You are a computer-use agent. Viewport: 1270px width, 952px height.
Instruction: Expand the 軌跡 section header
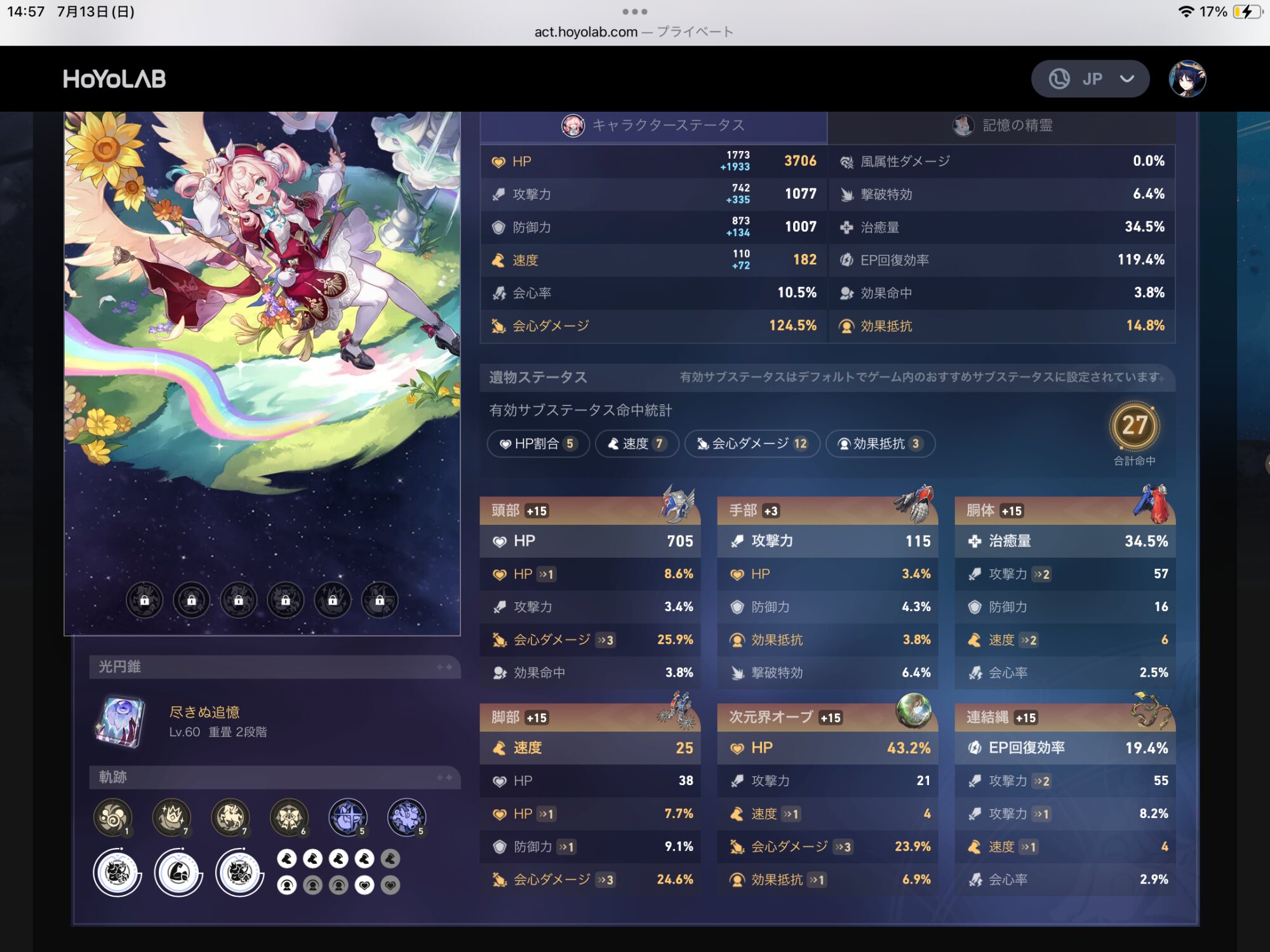coord(274,777)
